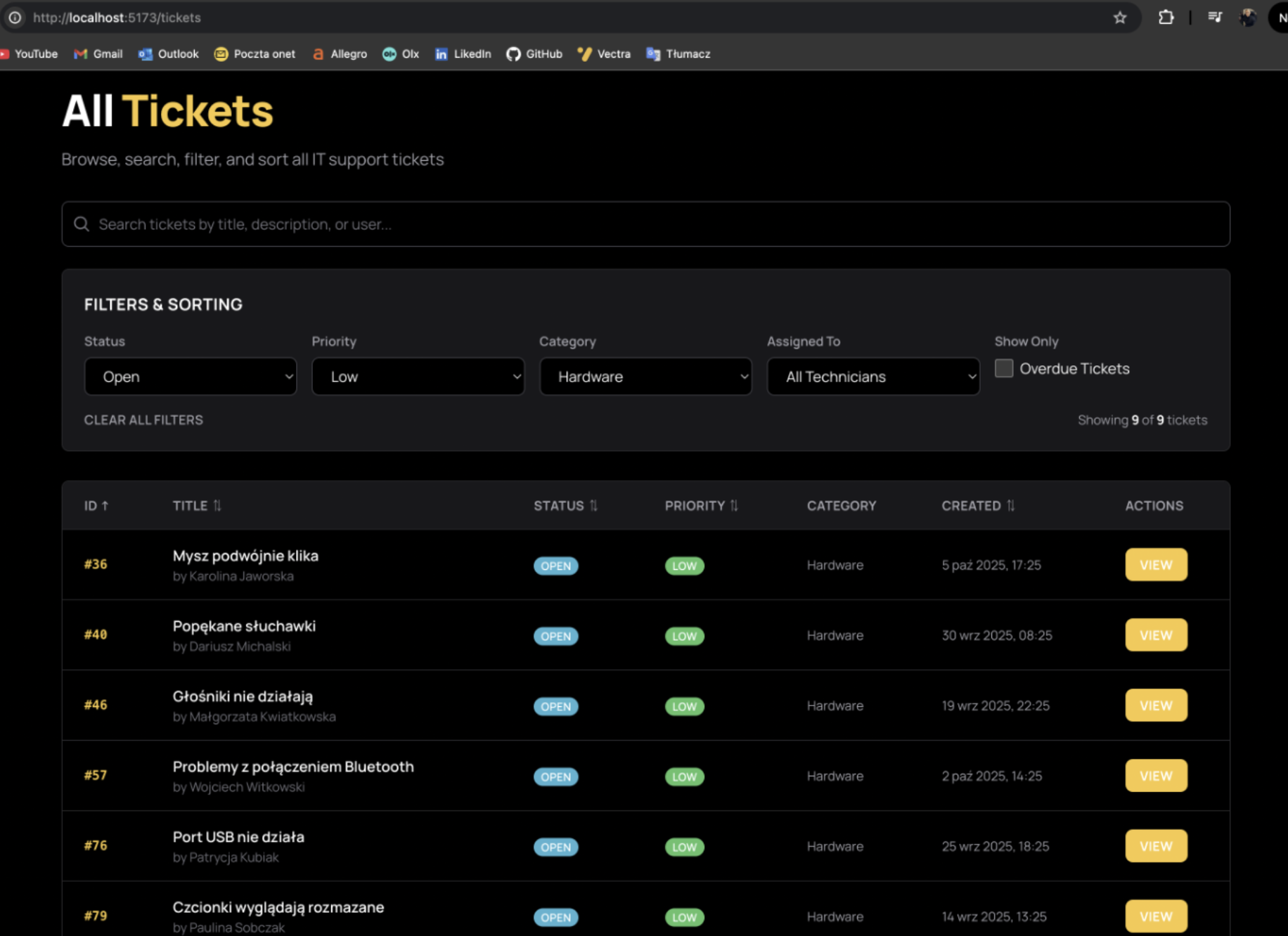Click ticket ID #79

click(x=96, y=916)
